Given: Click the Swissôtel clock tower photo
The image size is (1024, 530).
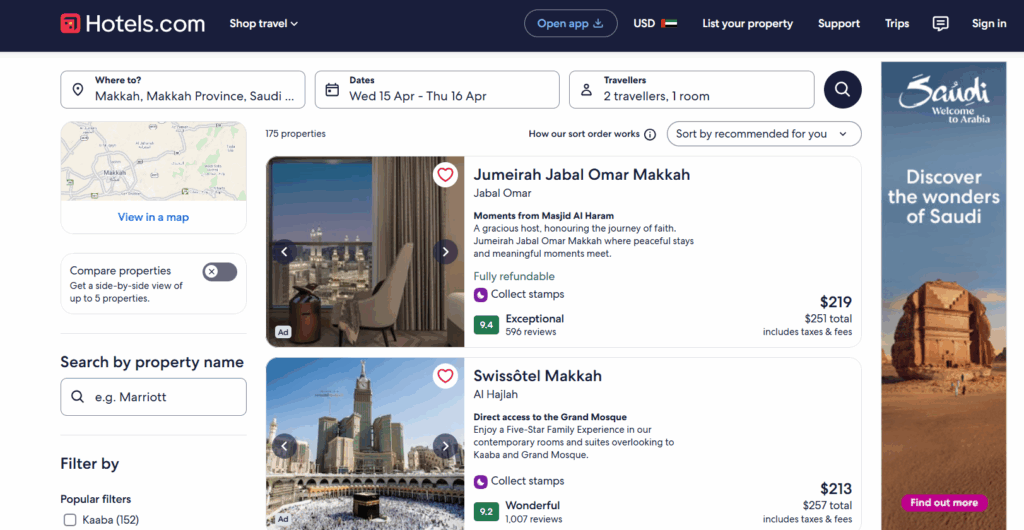Looking at the screenshot, I should 365,444.
